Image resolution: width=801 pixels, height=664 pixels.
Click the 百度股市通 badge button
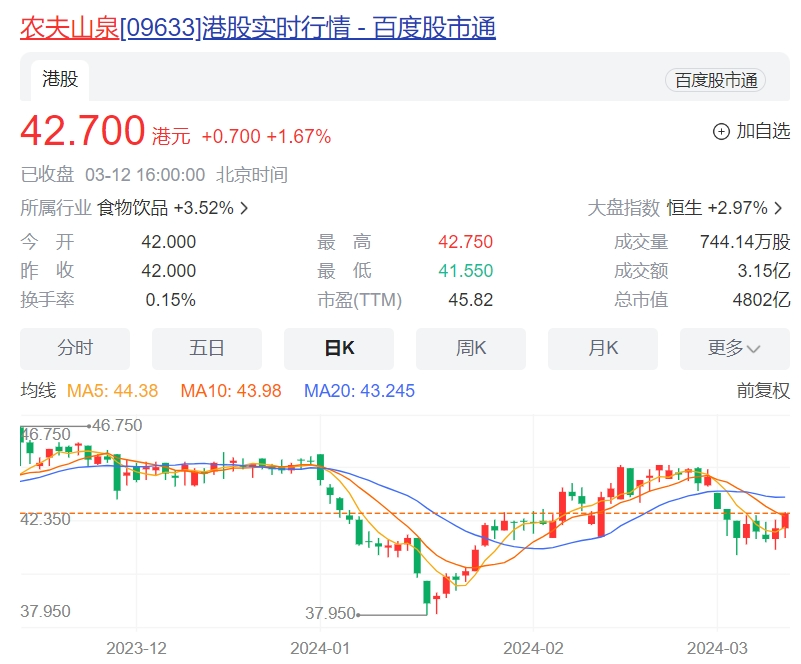click(715, 81)
